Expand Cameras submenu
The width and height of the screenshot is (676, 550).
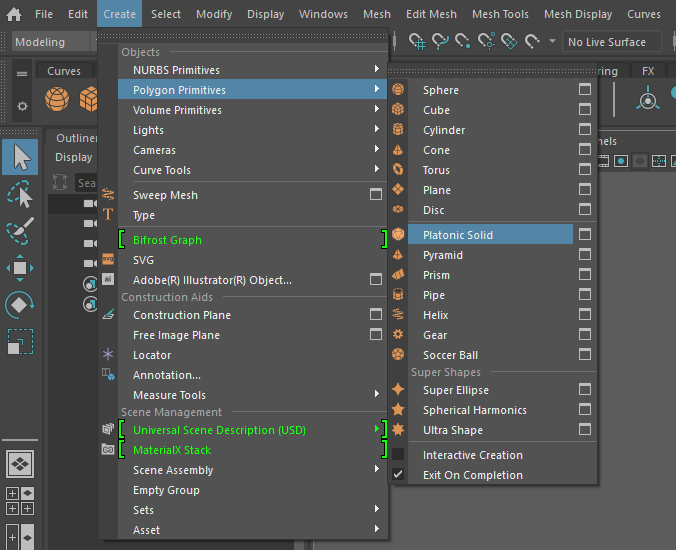[x=254, y=150]
